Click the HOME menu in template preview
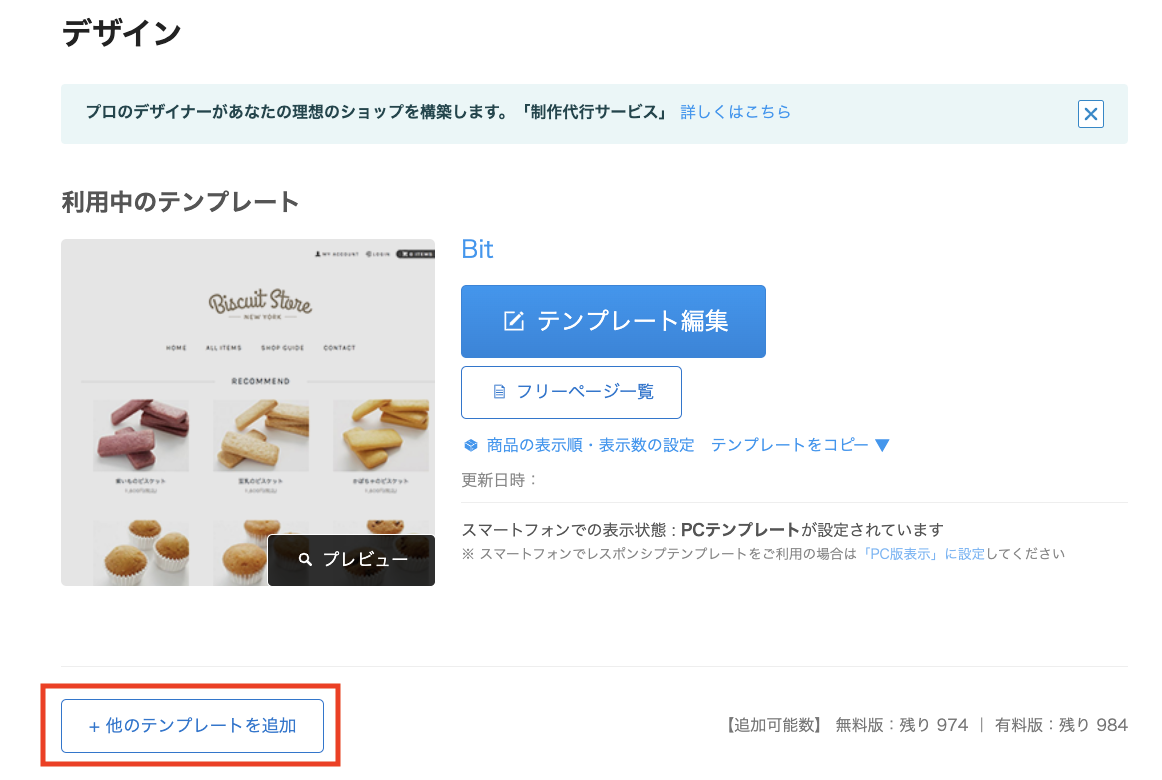The width and height of the screenshot is (1162, 780). [176, 347]
